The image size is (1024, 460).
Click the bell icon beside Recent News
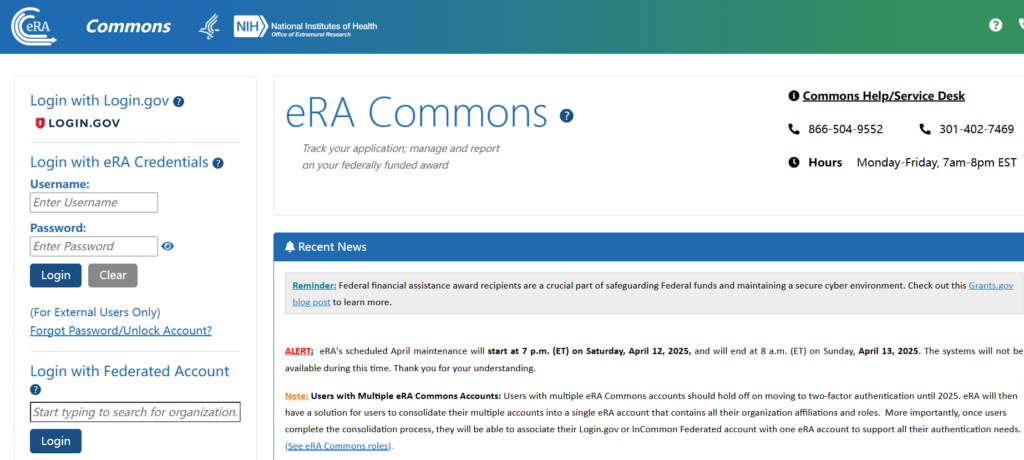click(x=290, y=247)
